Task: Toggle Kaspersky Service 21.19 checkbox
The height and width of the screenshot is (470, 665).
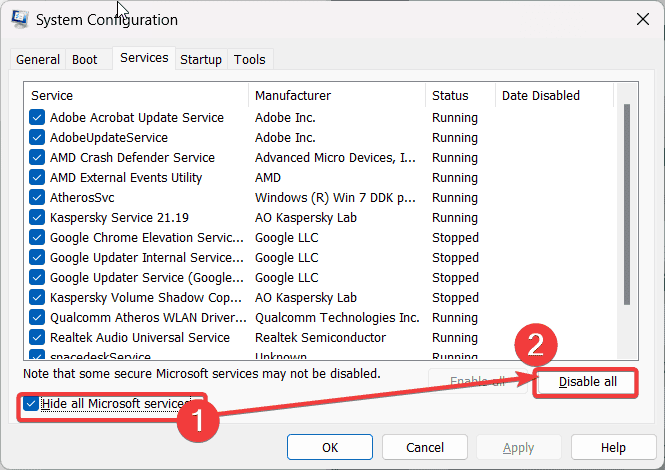Action: pos(37,217)
